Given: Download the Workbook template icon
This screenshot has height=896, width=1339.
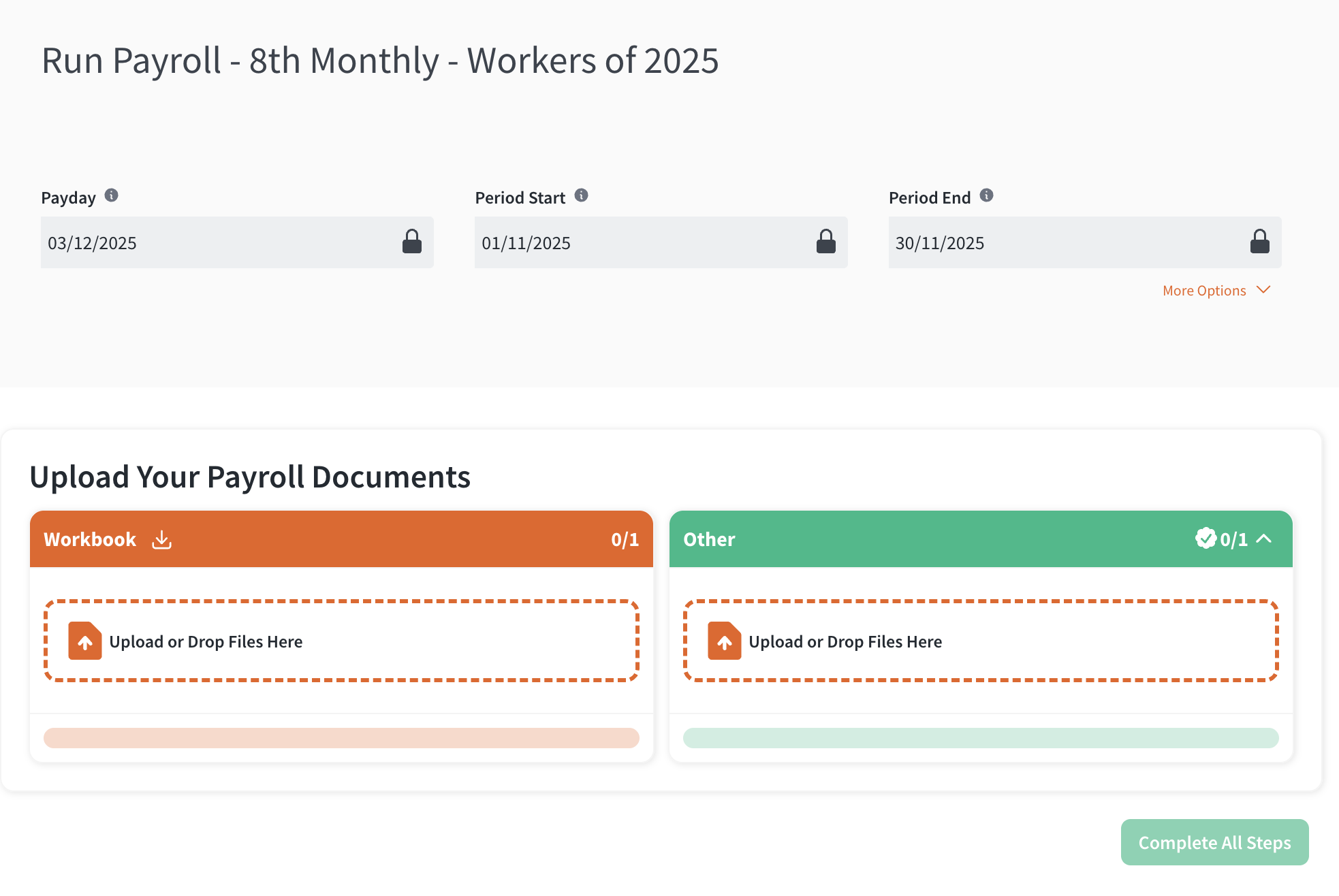Looking at the screenshot, I should point(162,540).
